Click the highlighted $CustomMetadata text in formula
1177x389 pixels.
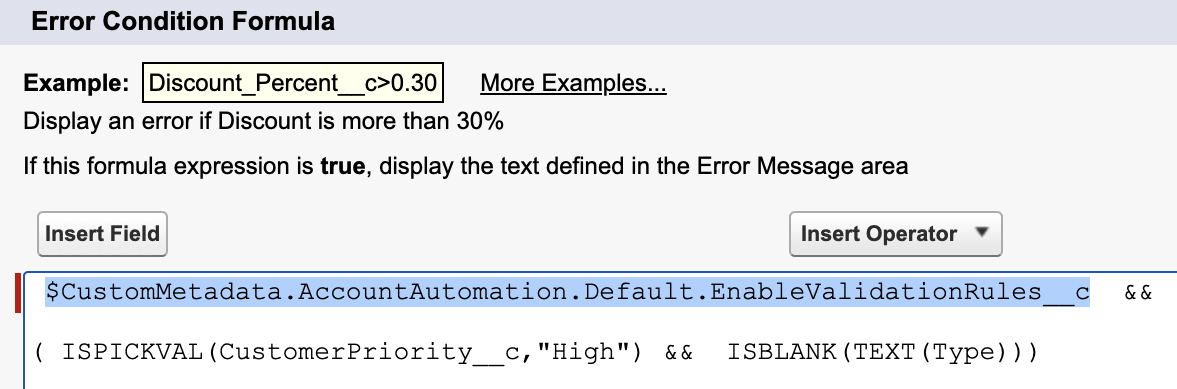(567, 292)
